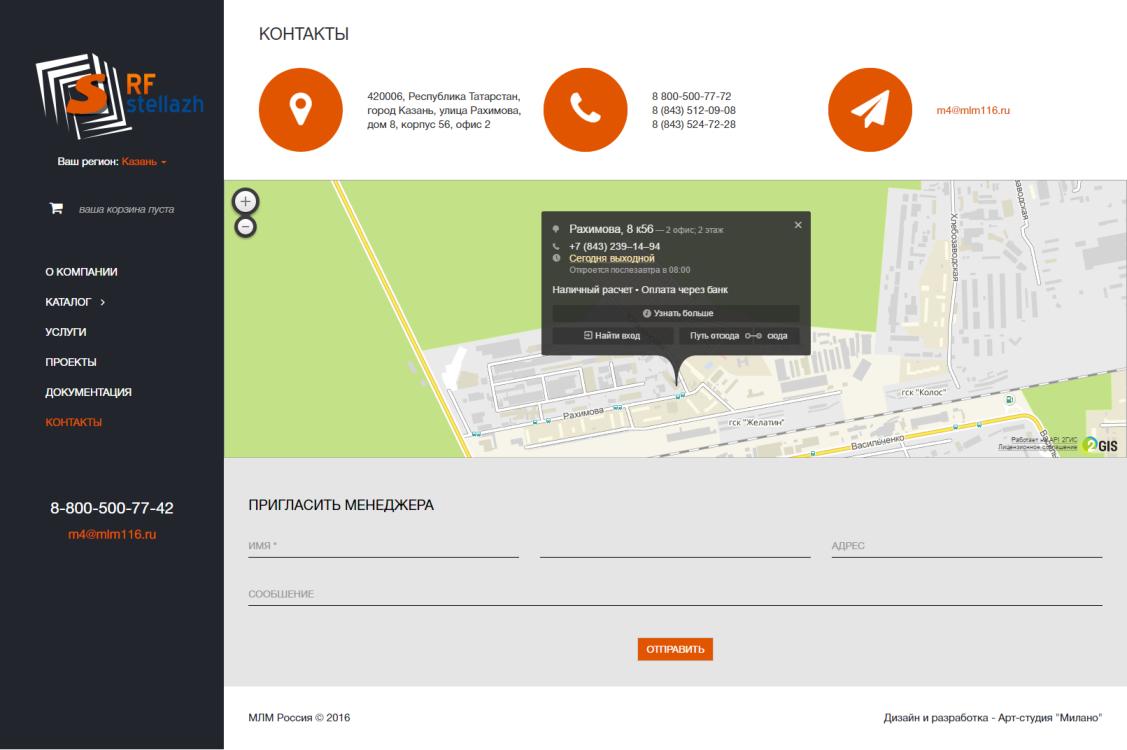
Task: Click the orange location pin icon
Action: tap(300, 110)
